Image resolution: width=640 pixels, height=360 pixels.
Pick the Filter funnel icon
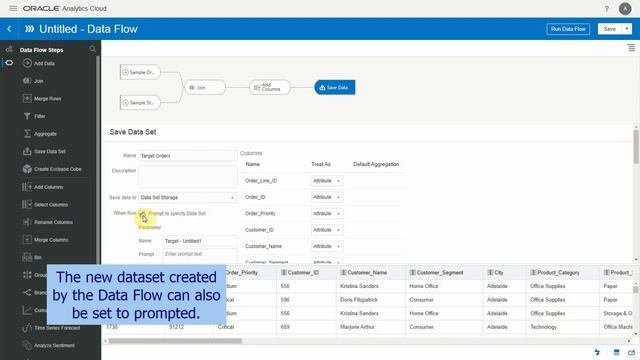pyautogui.click(x=27, y=116)
